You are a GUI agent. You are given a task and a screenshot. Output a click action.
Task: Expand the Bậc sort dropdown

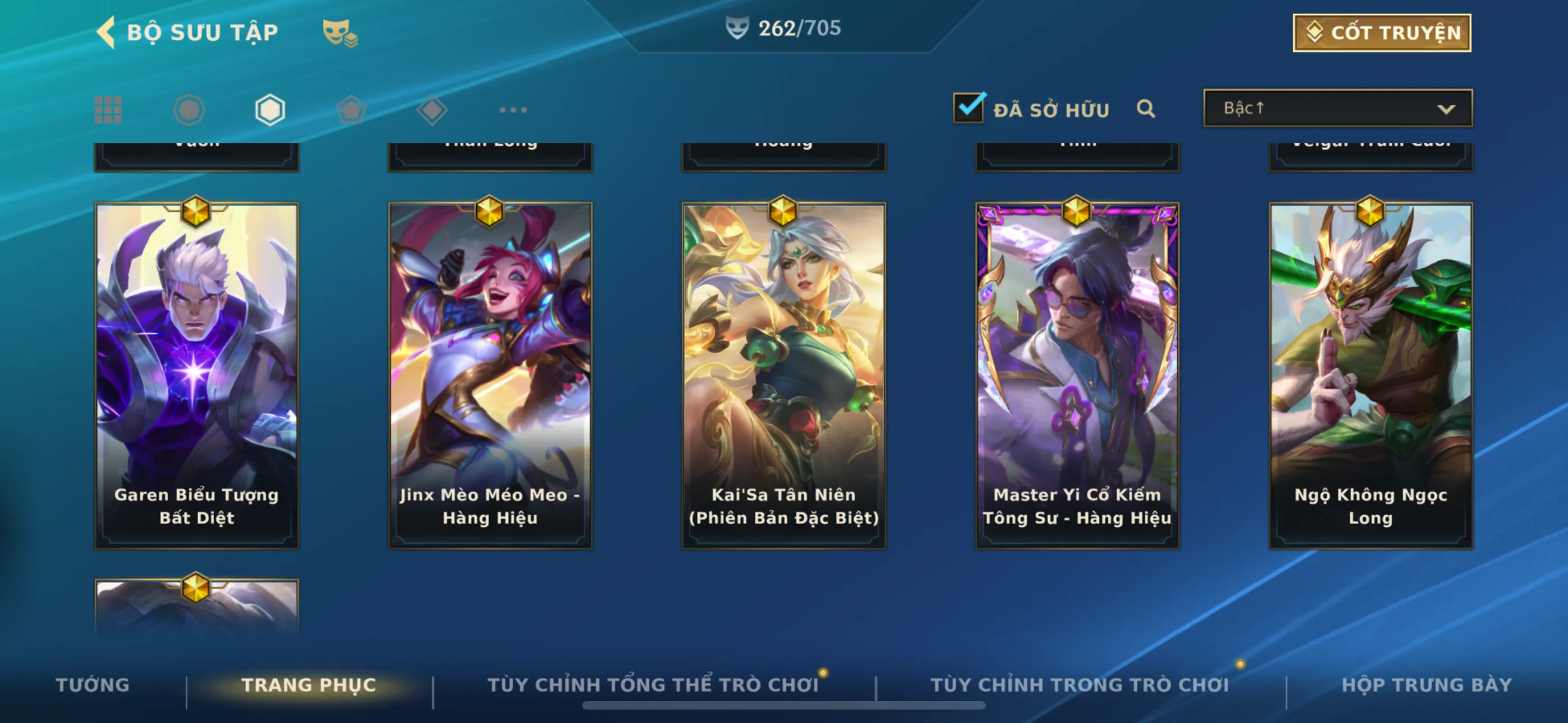coord(1338,108)
